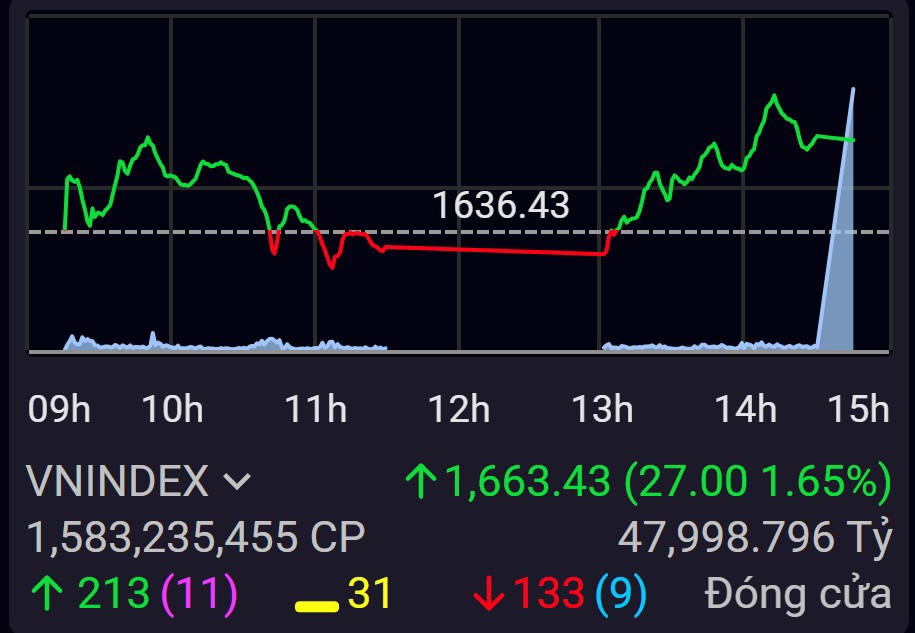Viewport: 915px width, 633px height.
Task: Click the blue floor count (9)
Action: pos(620,593)
